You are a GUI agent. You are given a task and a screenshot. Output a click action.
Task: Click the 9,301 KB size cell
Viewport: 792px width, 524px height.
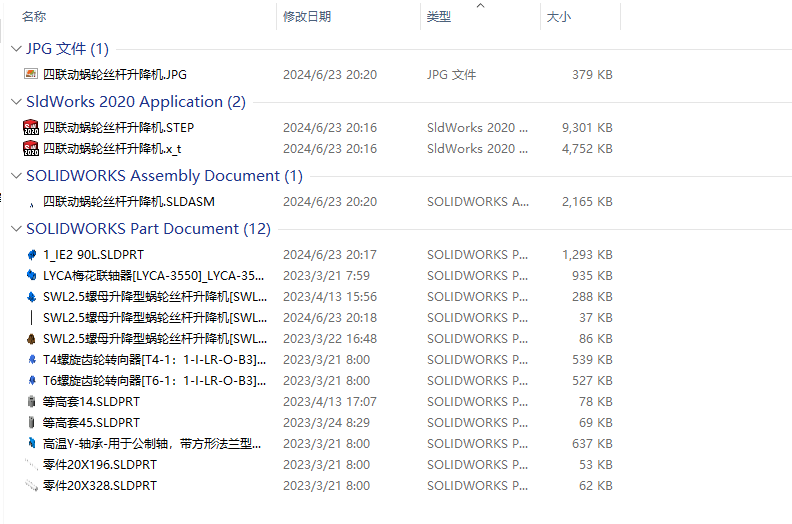click(x=587, y=127)
